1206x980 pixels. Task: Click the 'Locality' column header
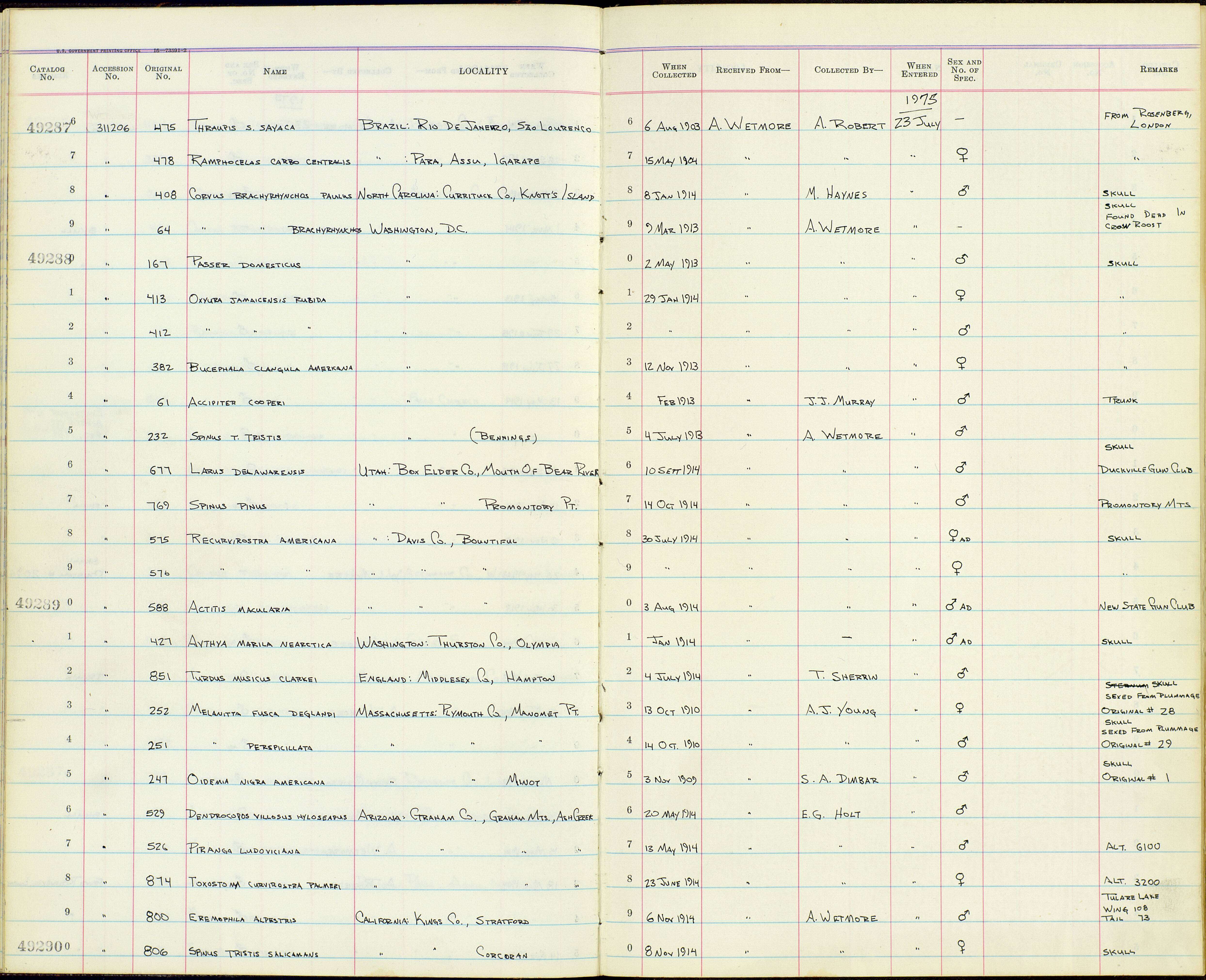483,71
